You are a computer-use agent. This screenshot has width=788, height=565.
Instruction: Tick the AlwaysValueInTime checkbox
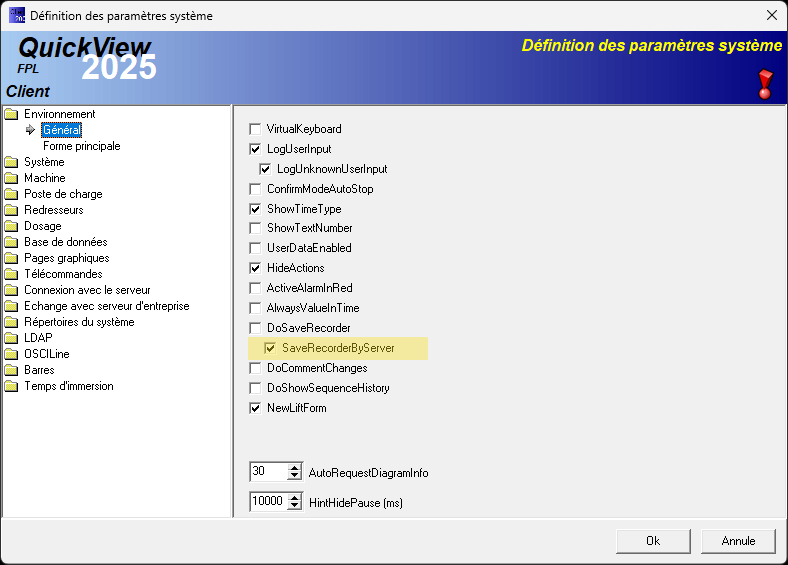tap(255, 308)
